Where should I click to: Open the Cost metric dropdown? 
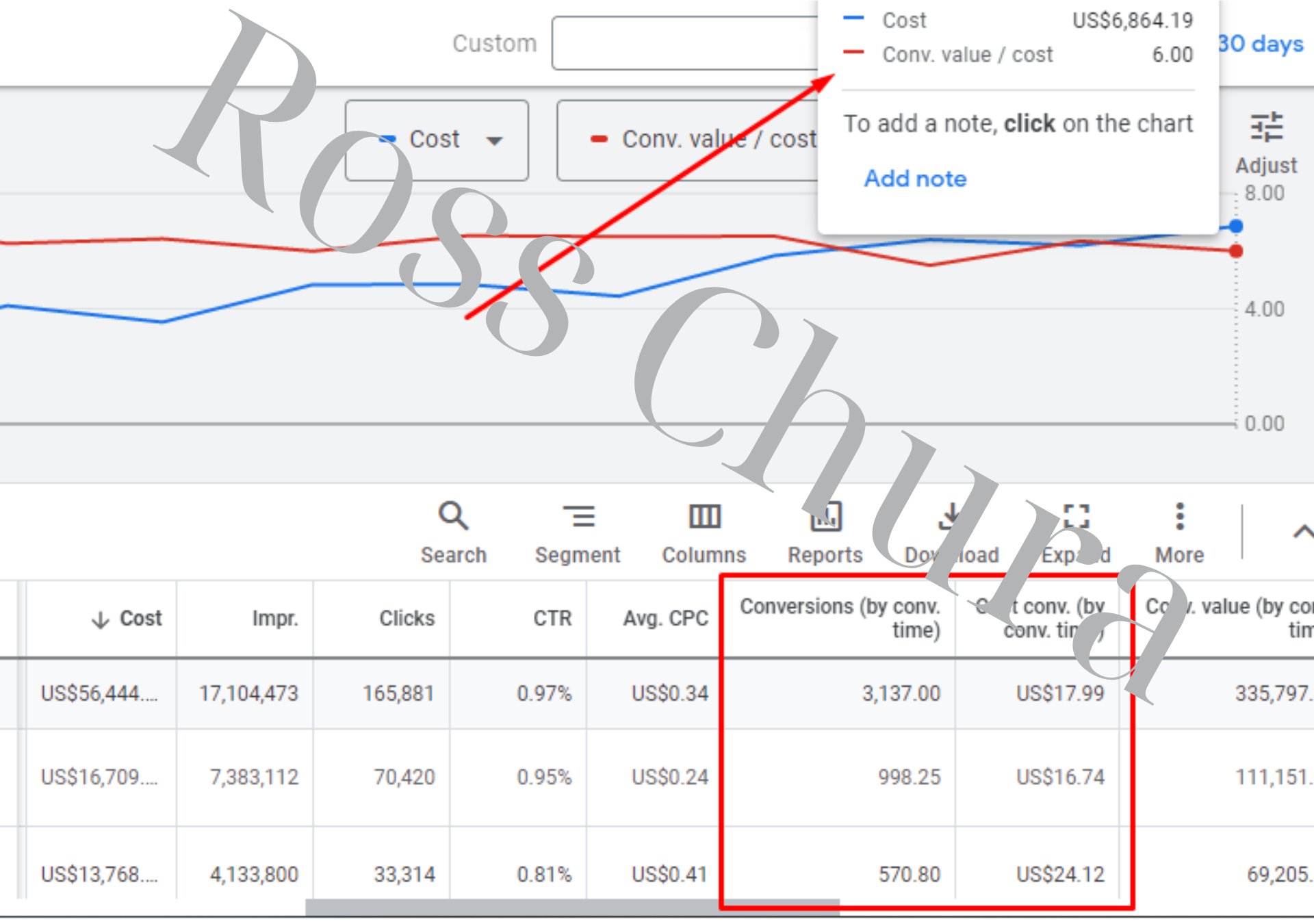(x=437, y=140)
